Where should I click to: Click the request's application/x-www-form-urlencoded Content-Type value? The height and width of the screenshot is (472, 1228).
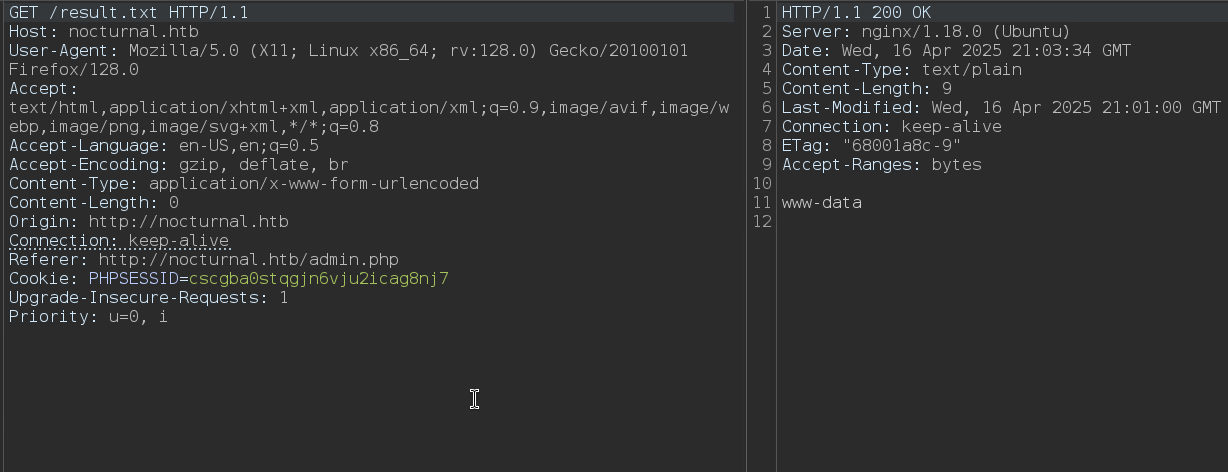(x=313, y=184)
